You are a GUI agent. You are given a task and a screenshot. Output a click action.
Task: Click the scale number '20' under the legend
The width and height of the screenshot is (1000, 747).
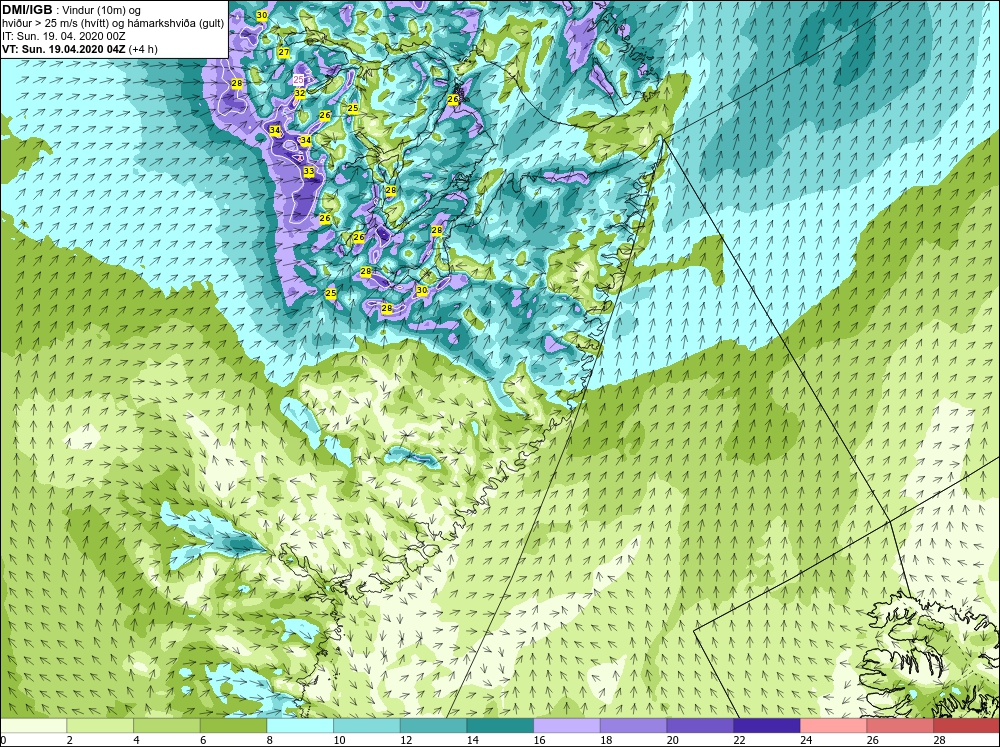coord(672,740)
